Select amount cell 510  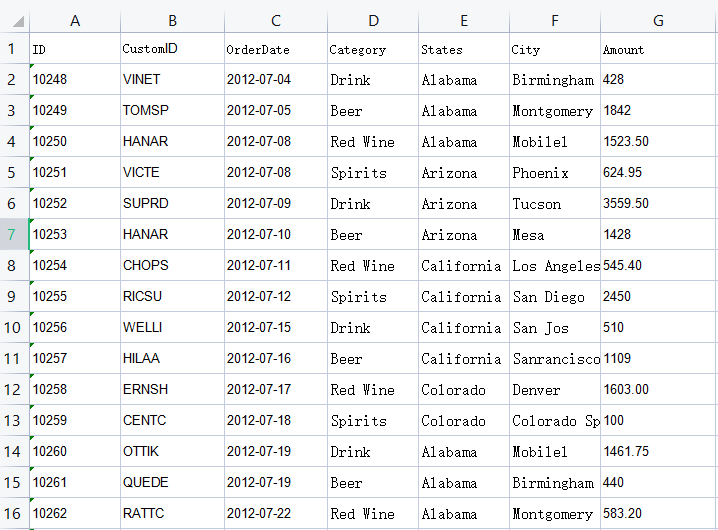pos(658,328)
